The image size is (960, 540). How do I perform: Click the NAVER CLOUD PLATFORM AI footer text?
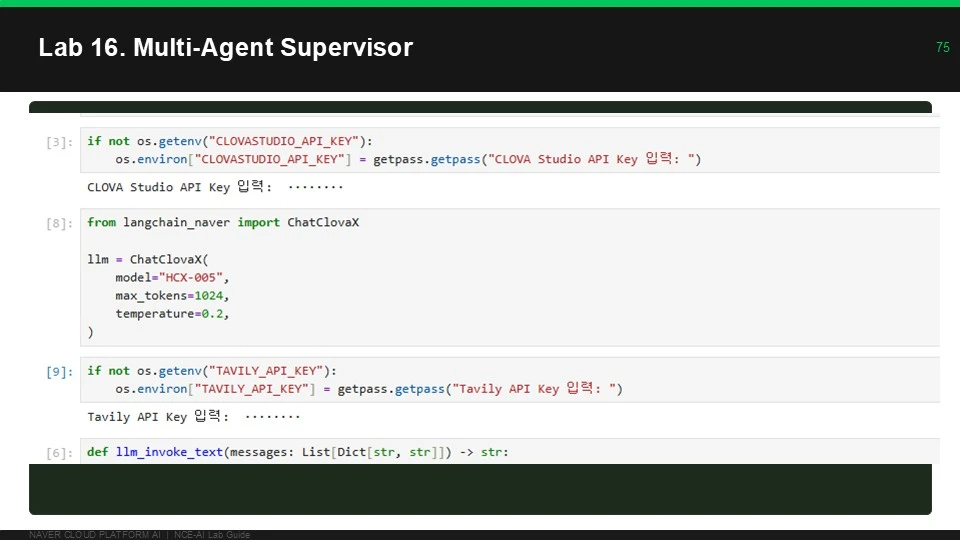click(95, 534)
